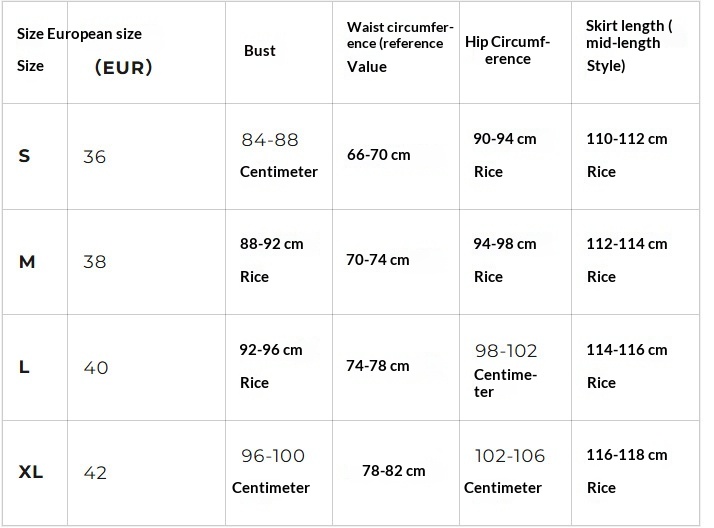Select the 110-112 cm skirt length
714x528 pixels.
(626, 139)
